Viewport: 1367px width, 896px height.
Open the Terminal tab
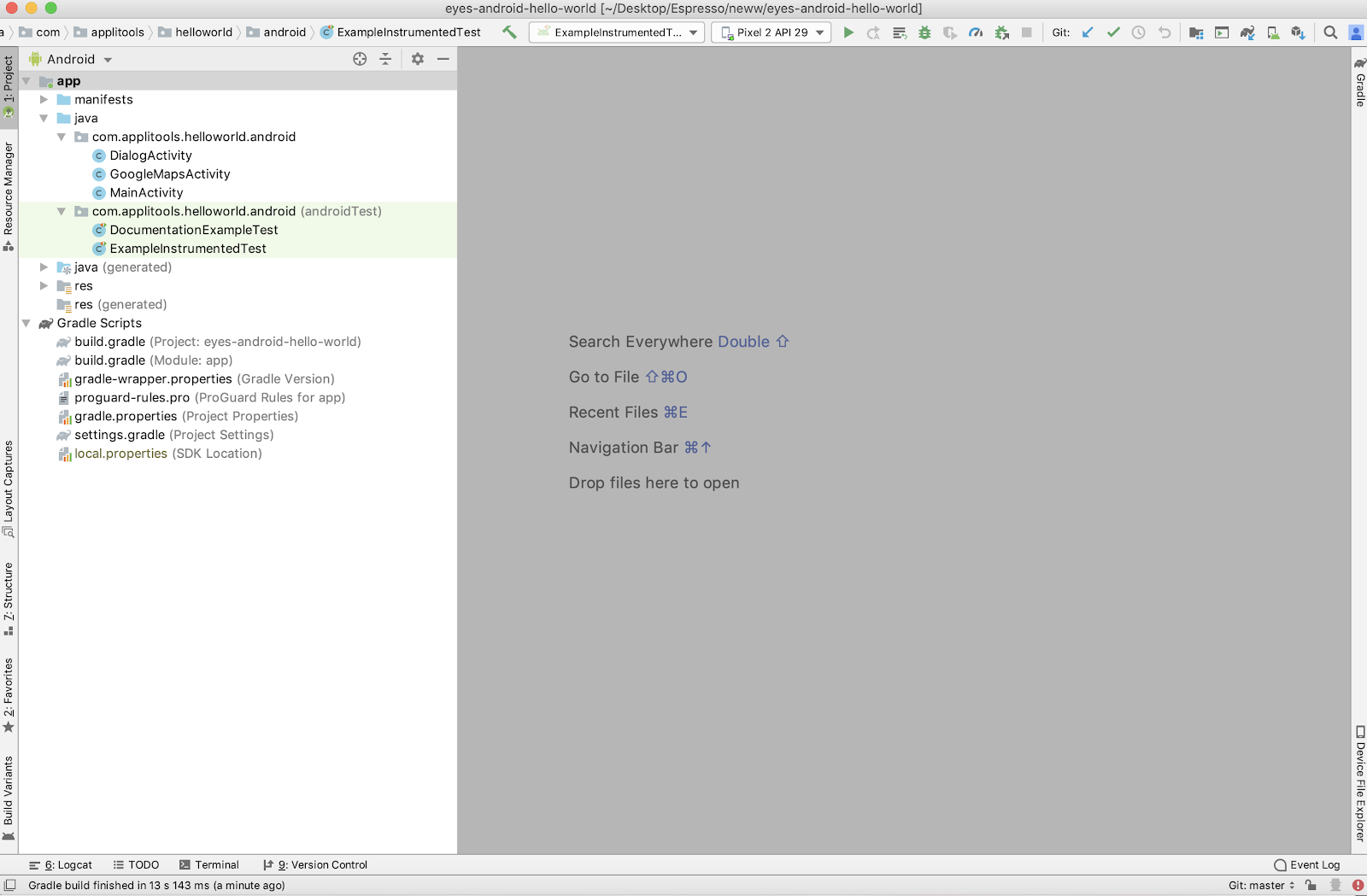click(209, 864)
